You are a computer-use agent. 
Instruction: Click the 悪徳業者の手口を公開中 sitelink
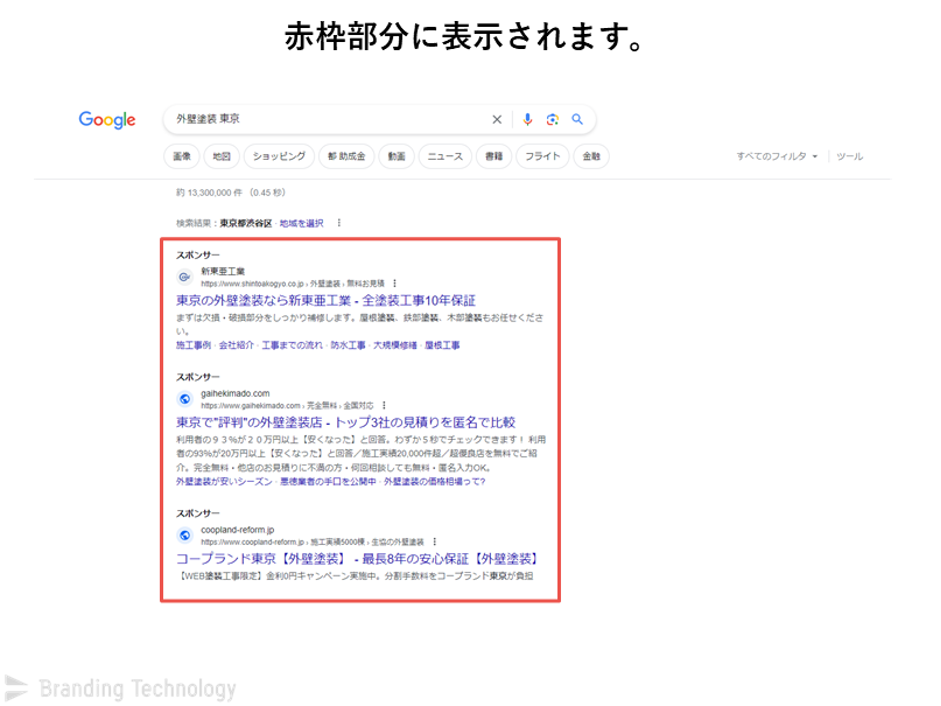[328, 481]
